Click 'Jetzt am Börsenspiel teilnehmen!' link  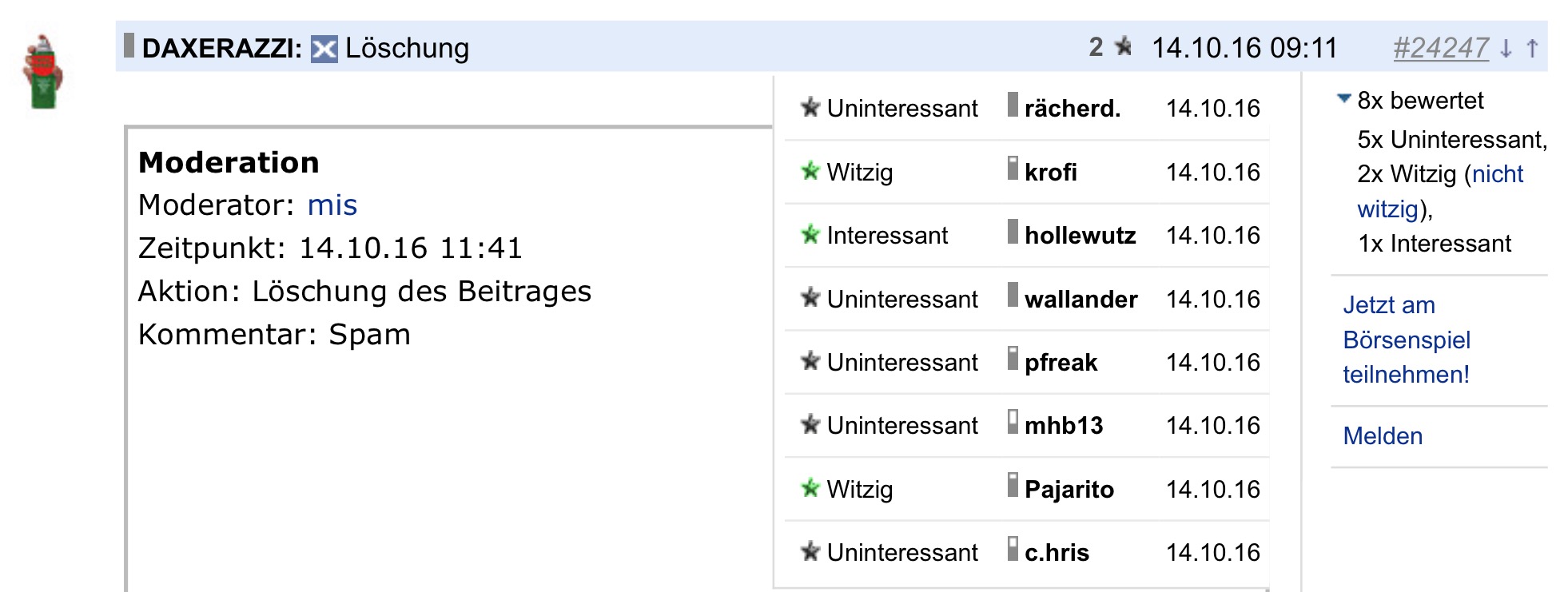tap(1406, 340)
